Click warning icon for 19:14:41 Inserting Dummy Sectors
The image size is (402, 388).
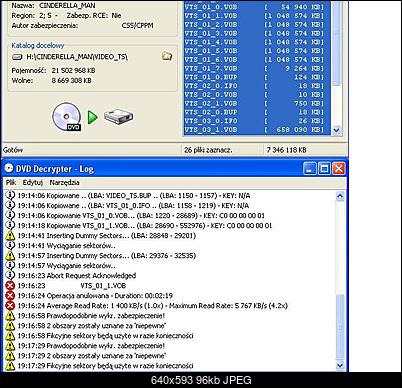10,235
